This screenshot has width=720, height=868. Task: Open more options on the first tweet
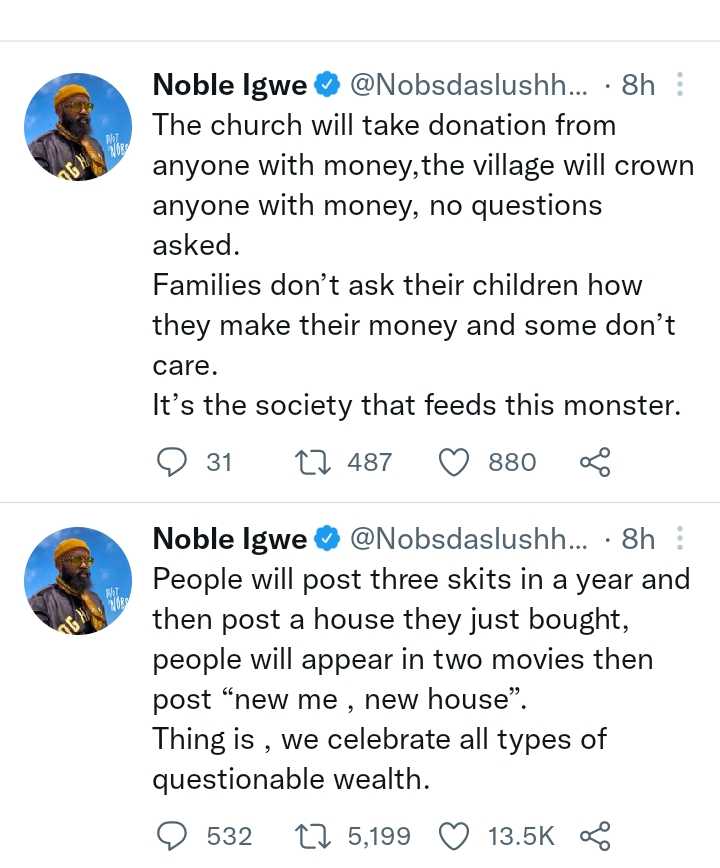pyautogui.click(x=680, y=86)
